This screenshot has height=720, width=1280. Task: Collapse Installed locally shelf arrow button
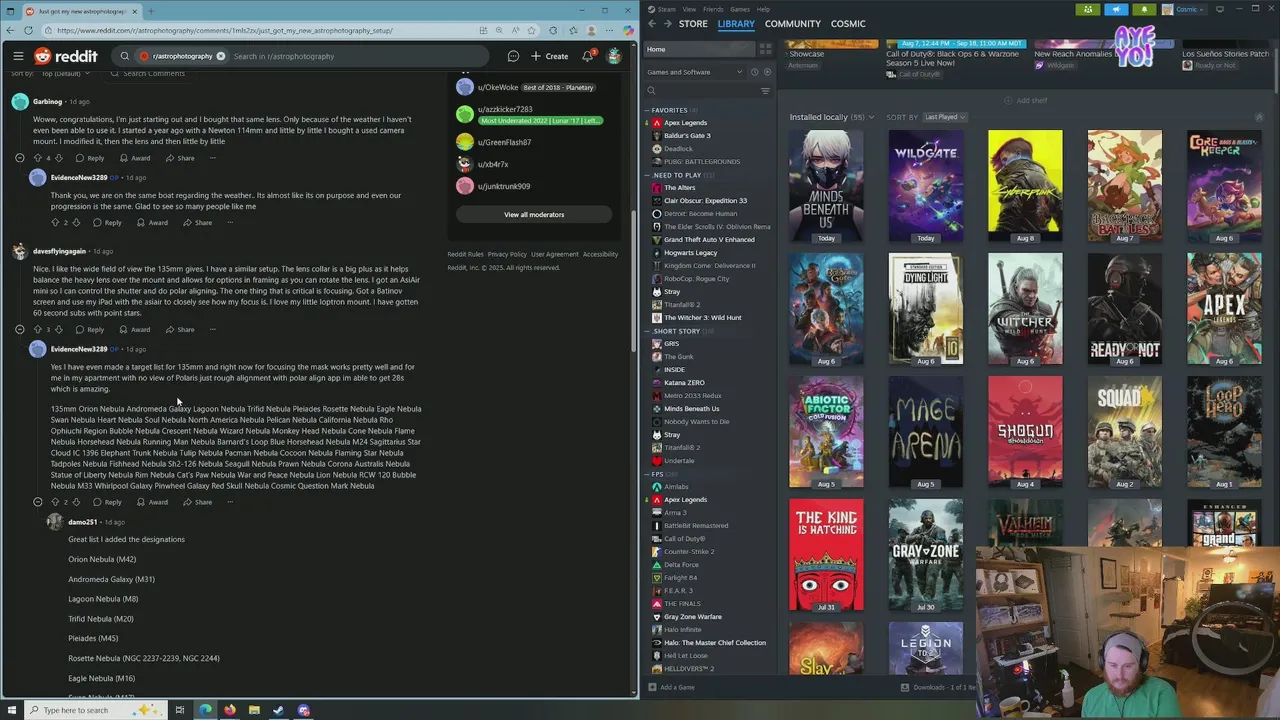pos(1259,117)
